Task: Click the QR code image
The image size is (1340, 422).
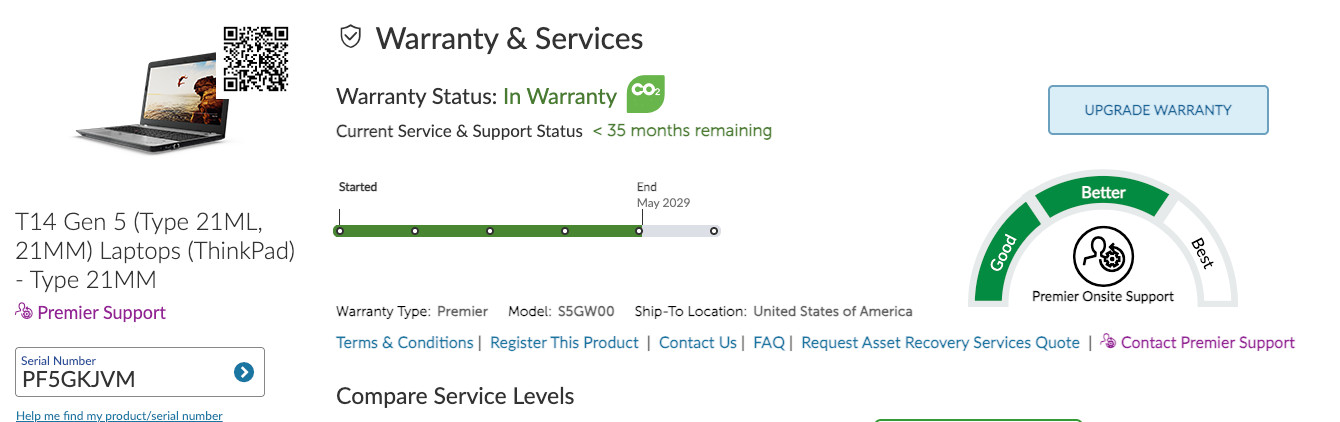Action: 255,59
